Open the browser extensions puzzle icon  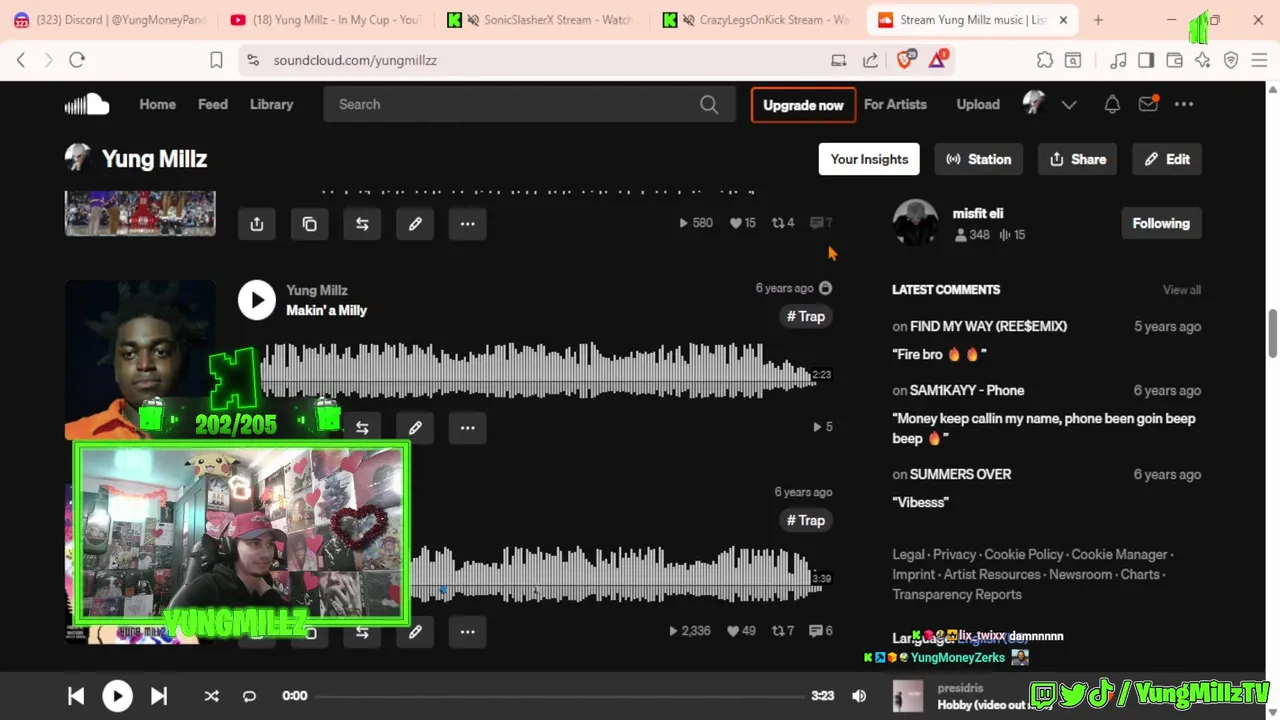point(1045,60)
